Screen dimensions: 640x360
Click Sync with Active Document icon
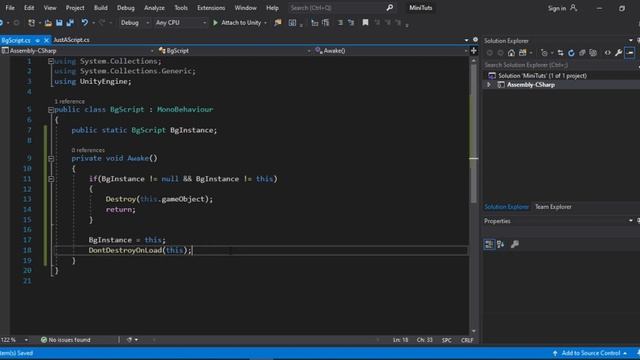coord(560,53)
